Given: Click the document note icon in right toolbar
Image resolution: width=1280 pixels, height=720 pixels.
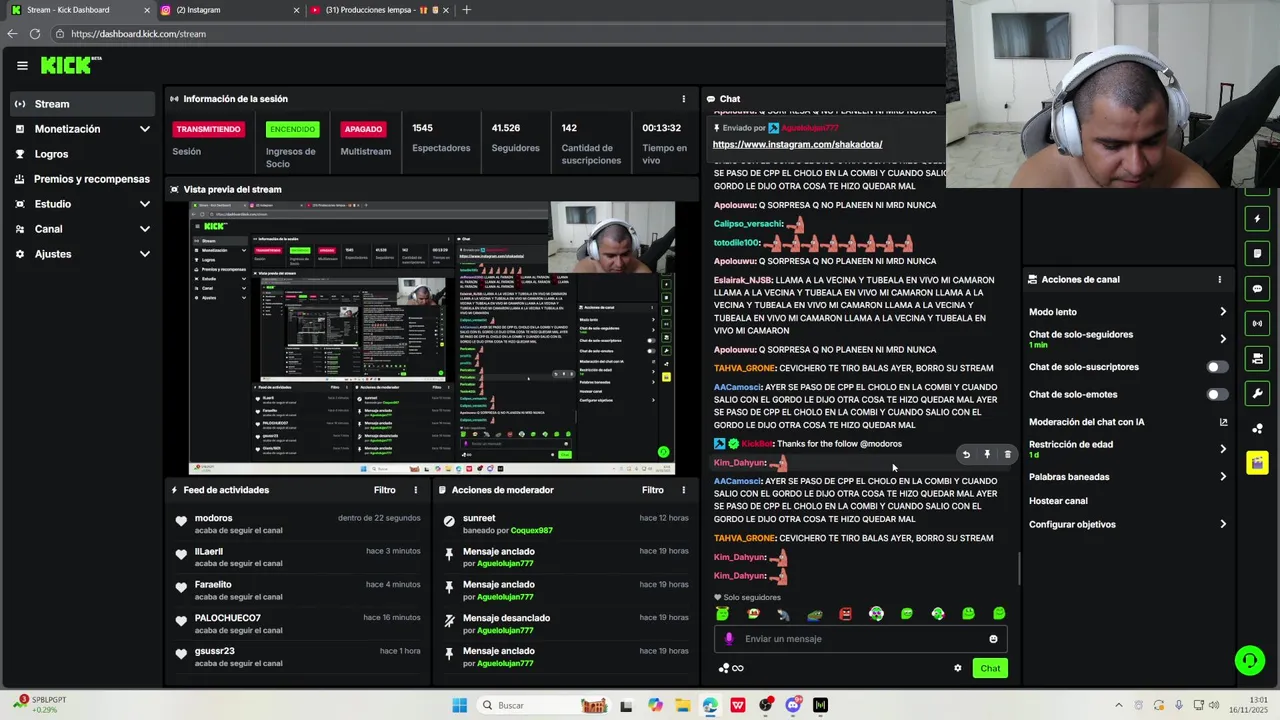Looking at the screenshot, I should 1257,253.
